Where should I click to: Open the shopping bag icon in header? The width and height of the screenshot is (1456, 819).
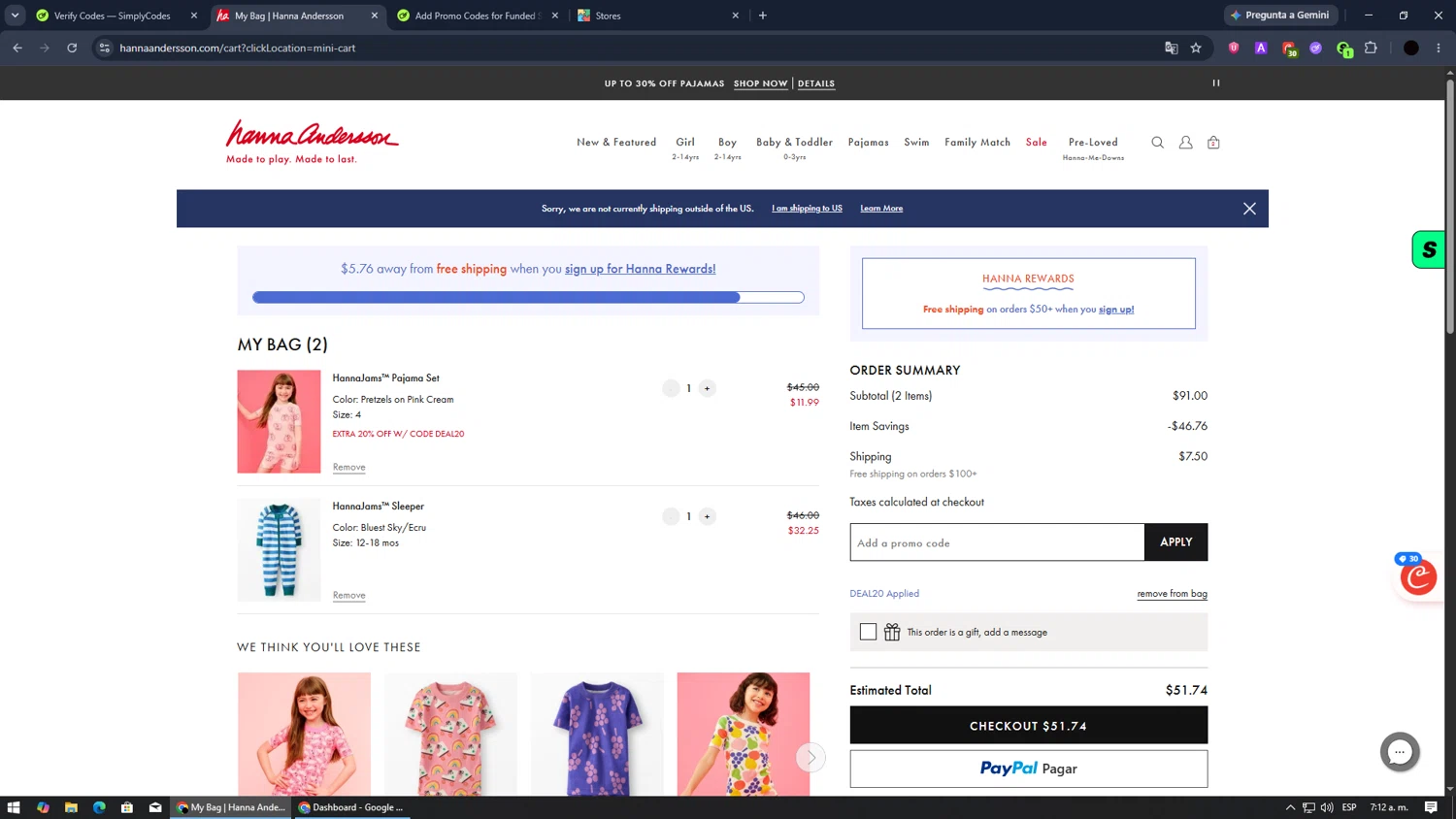[x=1213, y=143]
